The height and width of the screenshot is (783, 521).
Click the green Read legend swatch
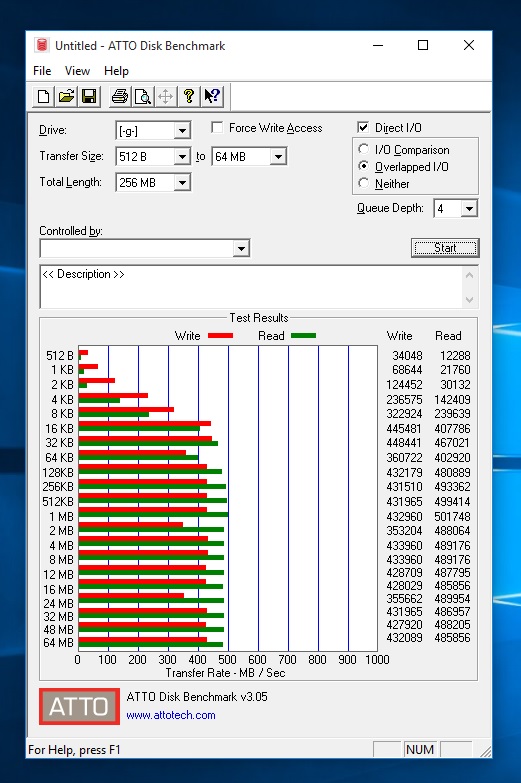tap(304, 336)
